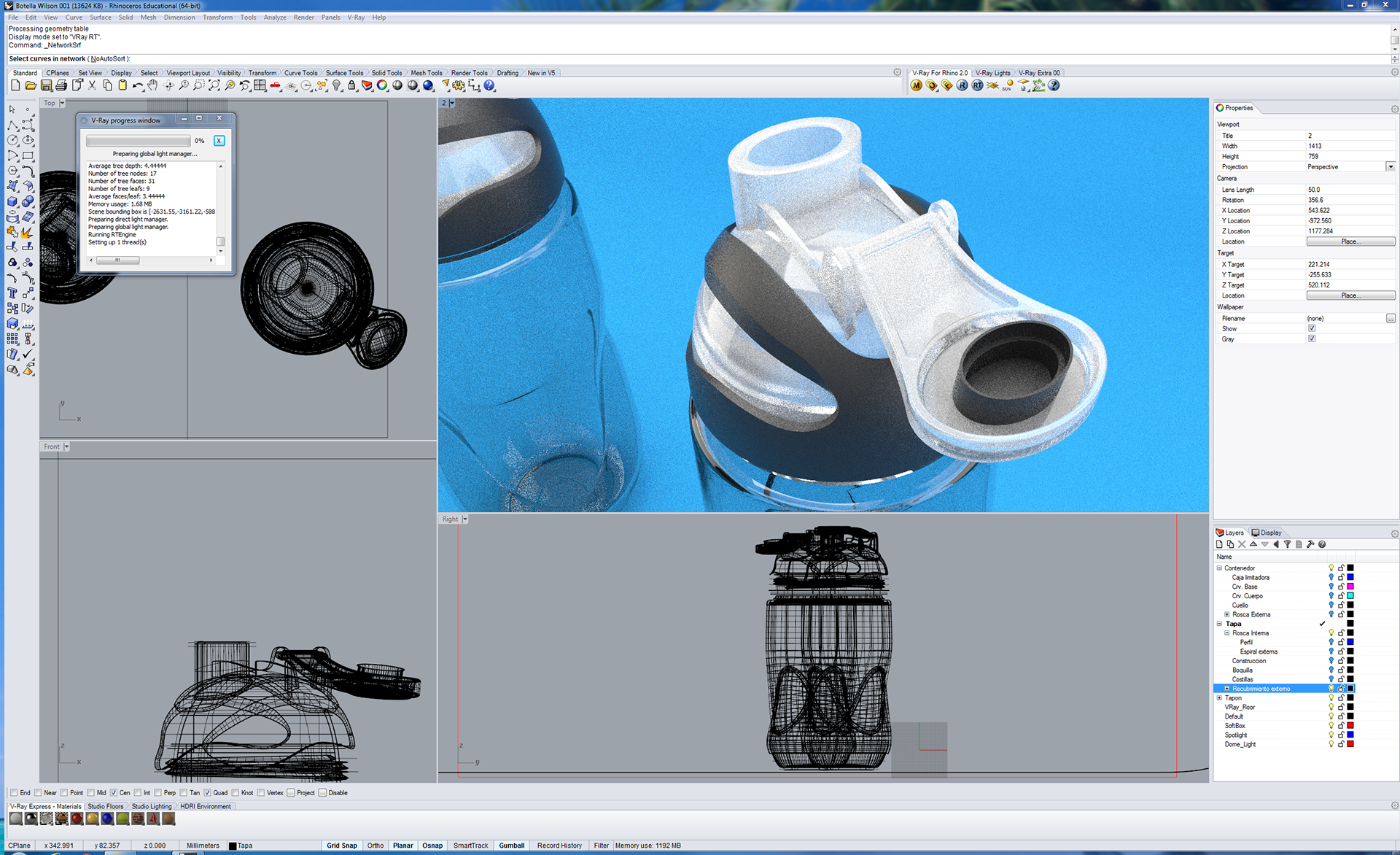This screenshot has width=1400, height=855.
Task: Click the light bulb Hide objects icon
Action: tap(336, 85)
